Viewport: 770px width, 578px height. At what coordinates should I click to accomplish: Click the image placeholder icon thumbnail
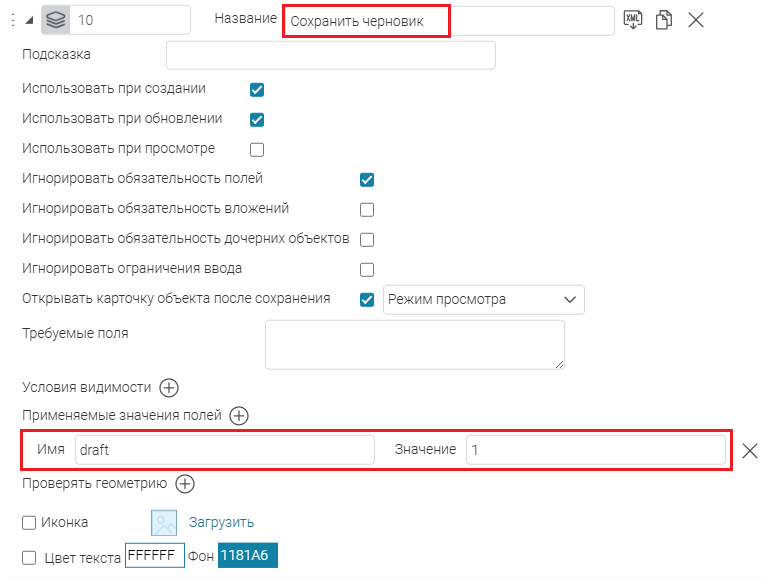(164, 522)
